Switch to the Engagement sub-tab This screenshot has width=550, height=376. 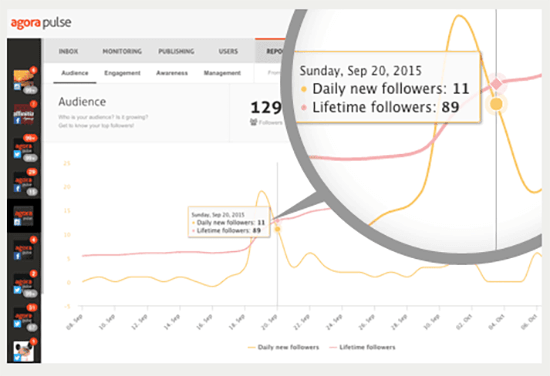pyautogui.click(x=122, y=73)
